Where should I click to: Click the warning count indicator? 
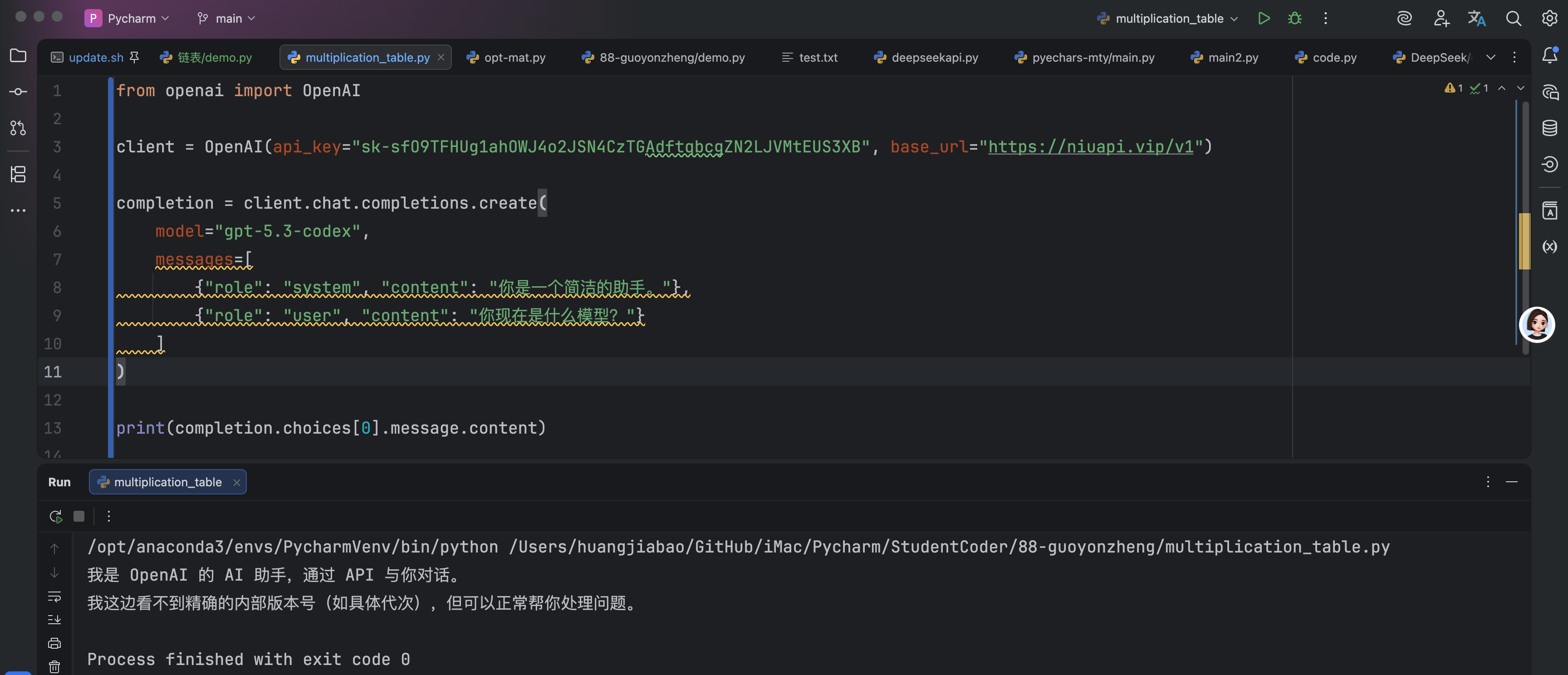pyautogui.click(x=1454, y=88)
